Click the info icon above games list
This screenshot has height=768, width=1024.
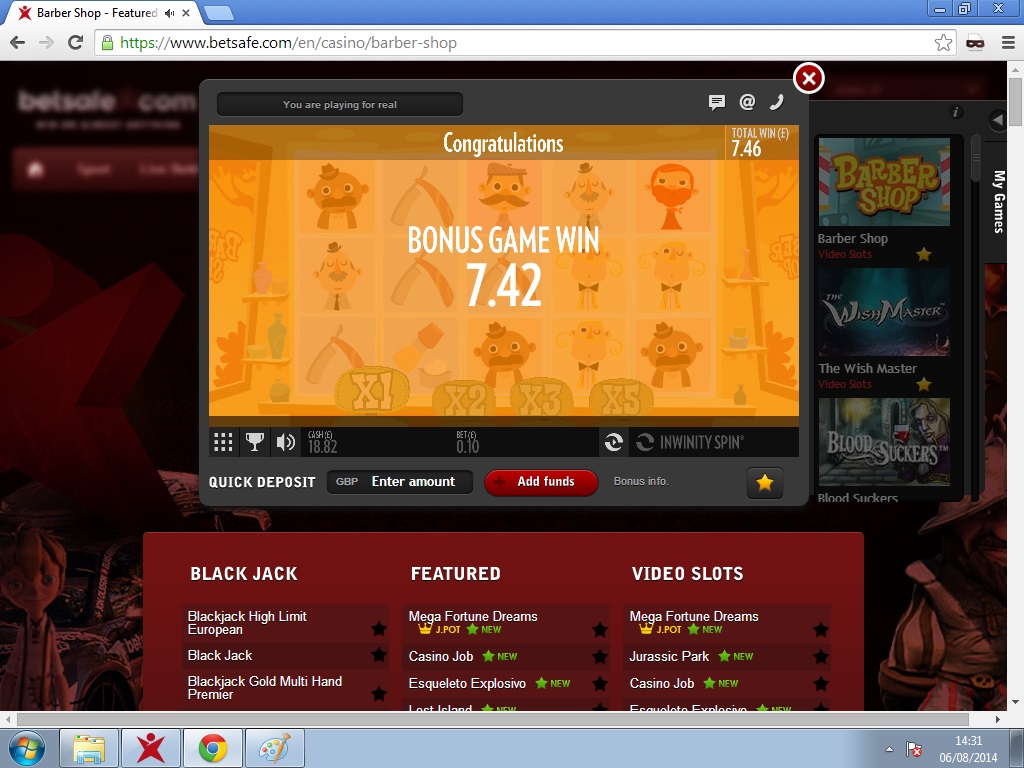pyautogui.click(x=955, y=112)
